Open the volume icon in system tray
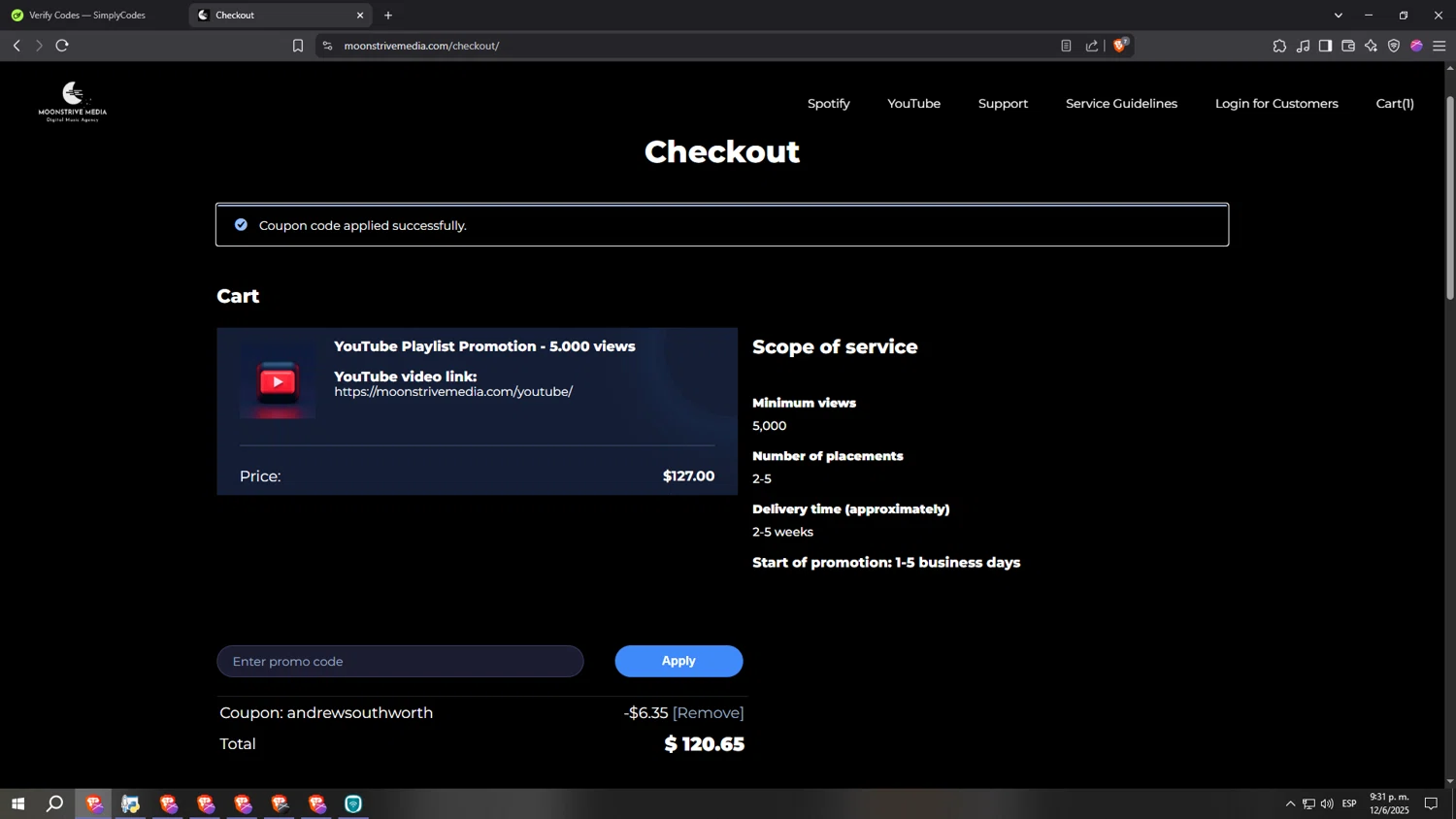This screenshot has height=819, width=1456. (1327, 803)
